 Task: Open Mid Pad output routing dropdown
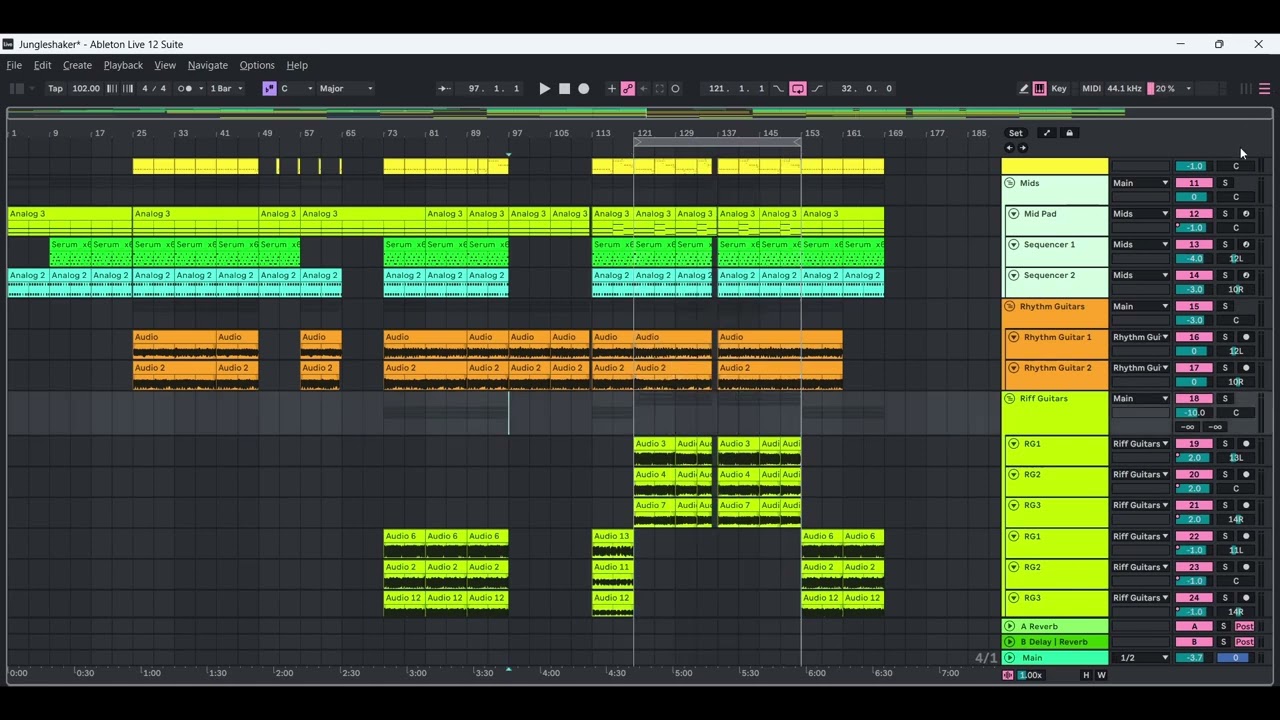[1140, 214]
